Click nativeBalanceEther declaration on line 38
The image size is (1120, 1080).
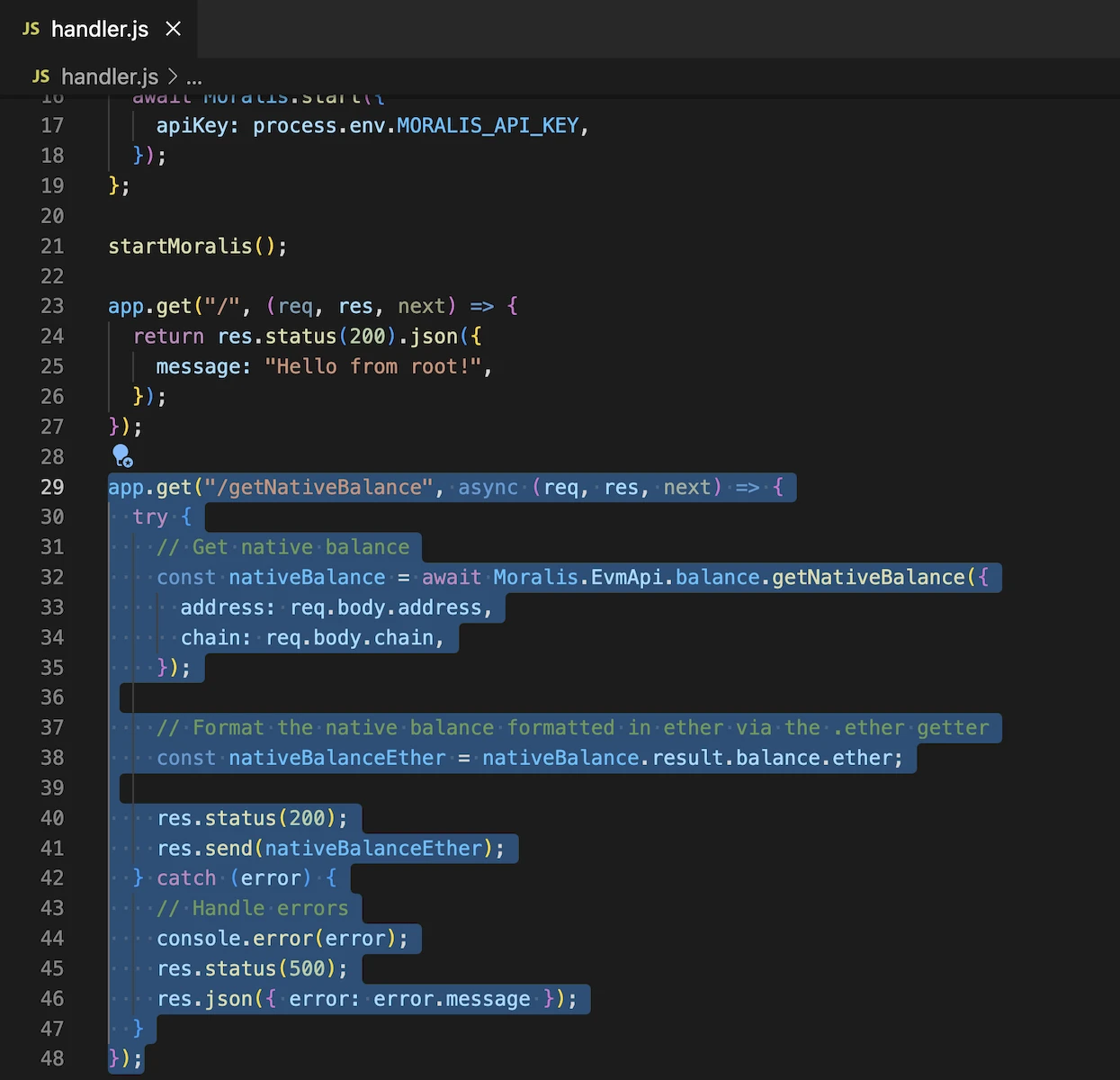336,758
